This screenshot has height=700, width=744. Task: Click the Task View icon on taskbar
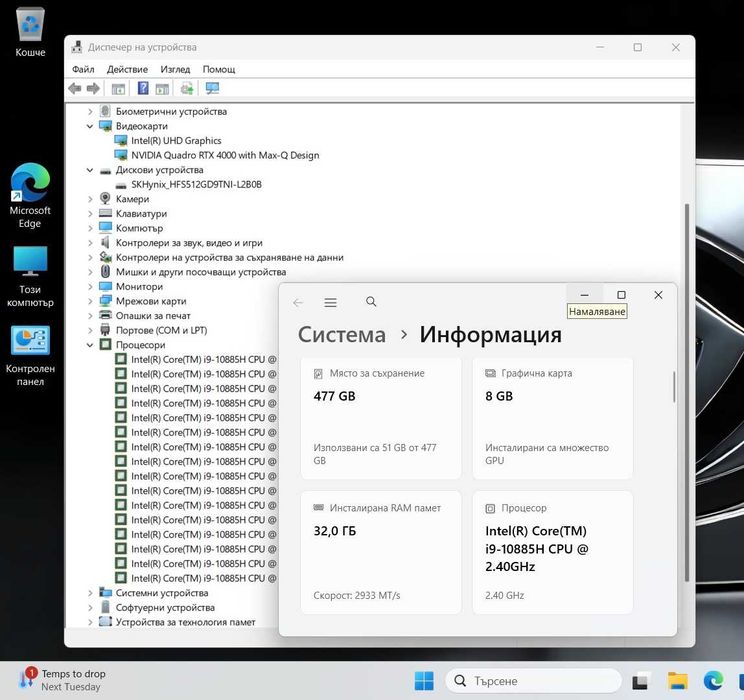640,681
